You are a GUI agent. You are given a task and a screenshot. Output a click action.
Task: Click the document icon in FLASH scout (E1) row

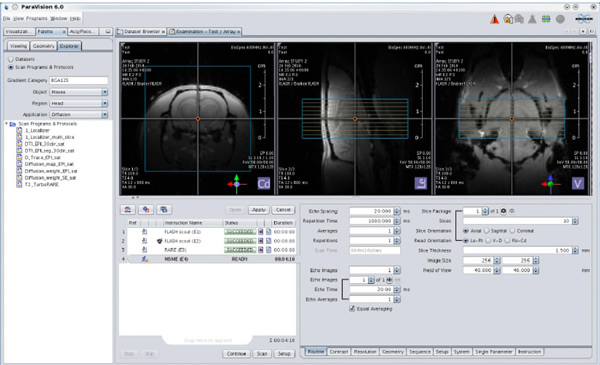(x=269, y=232)
